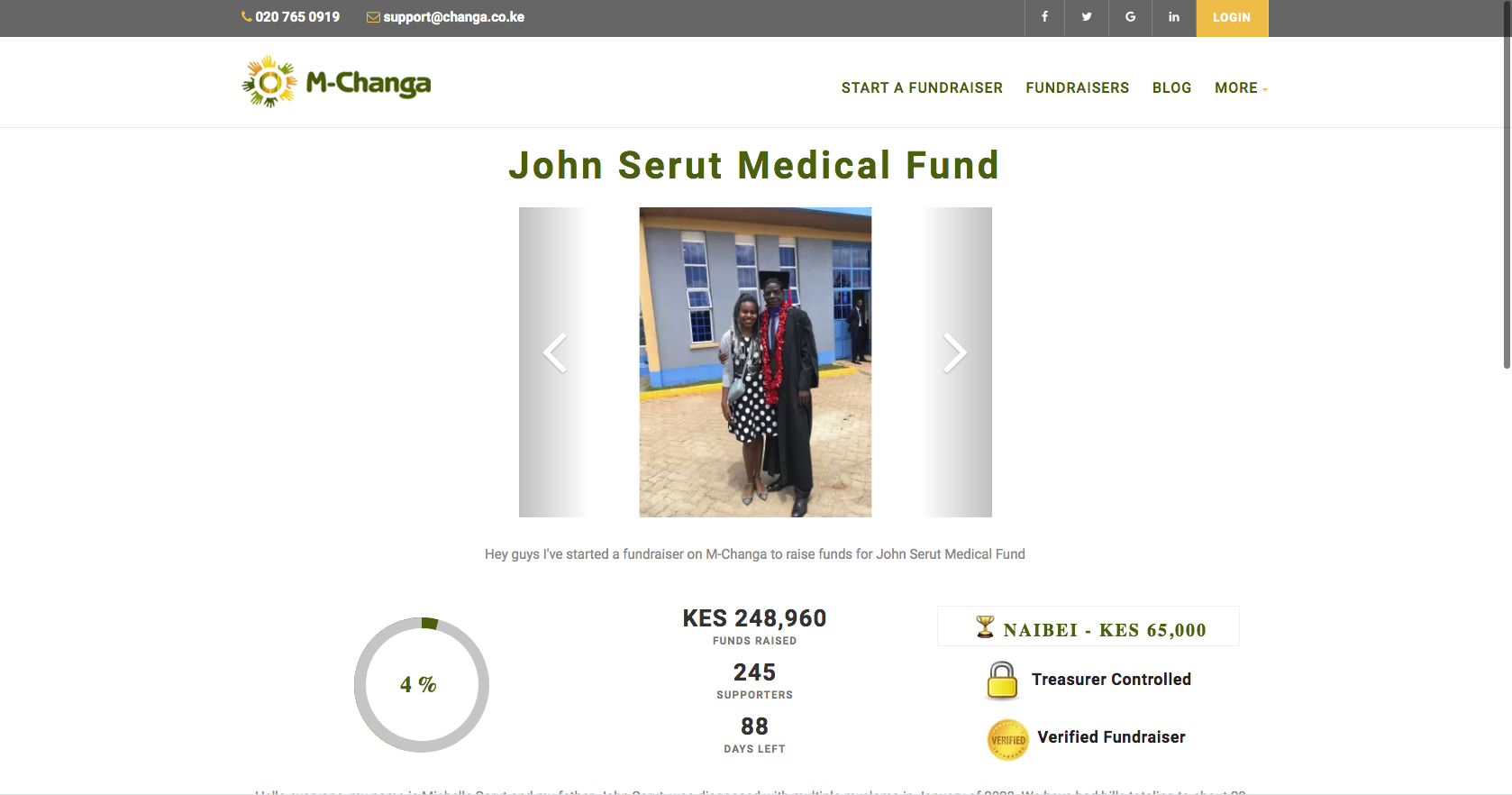Show next photo with right carousel arrow
This screenshot has height=795, width=1512.
tap(955, 352)
